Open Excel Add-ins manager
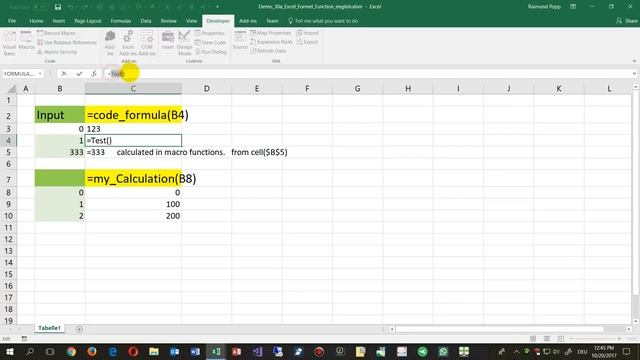640x360 pixels. point(128,43)
